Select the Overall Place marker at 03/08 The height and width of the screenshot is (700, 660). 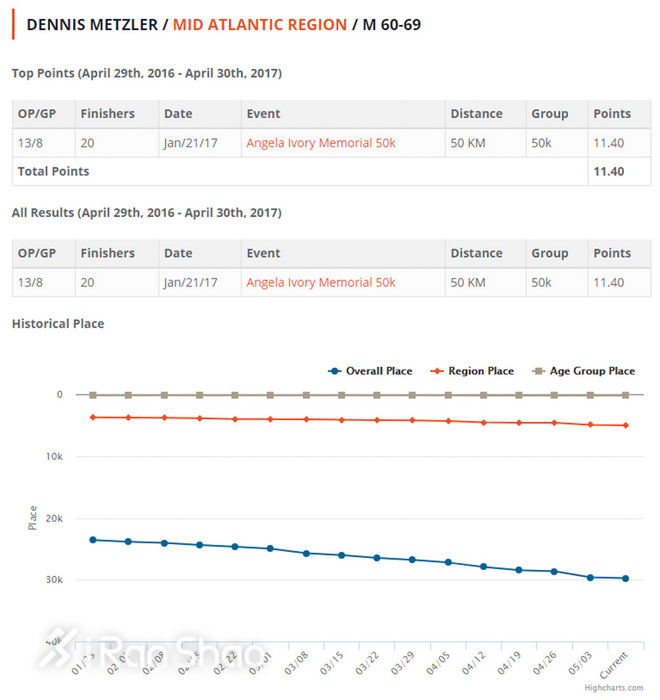pyautogui.click(x=306, y=553)
